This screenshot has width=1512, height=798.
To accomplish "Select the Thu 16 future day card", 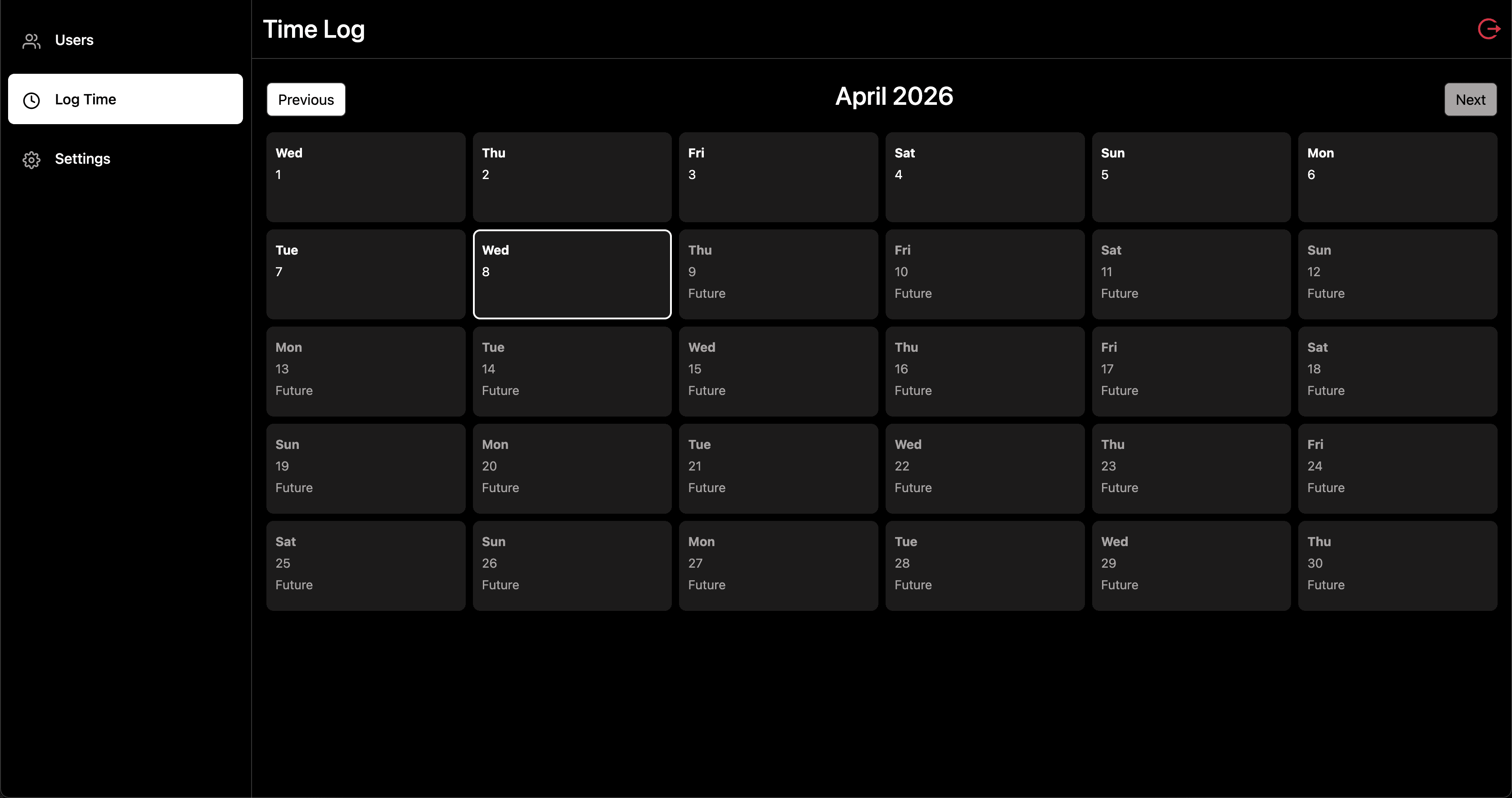I will tap(985, 372).
